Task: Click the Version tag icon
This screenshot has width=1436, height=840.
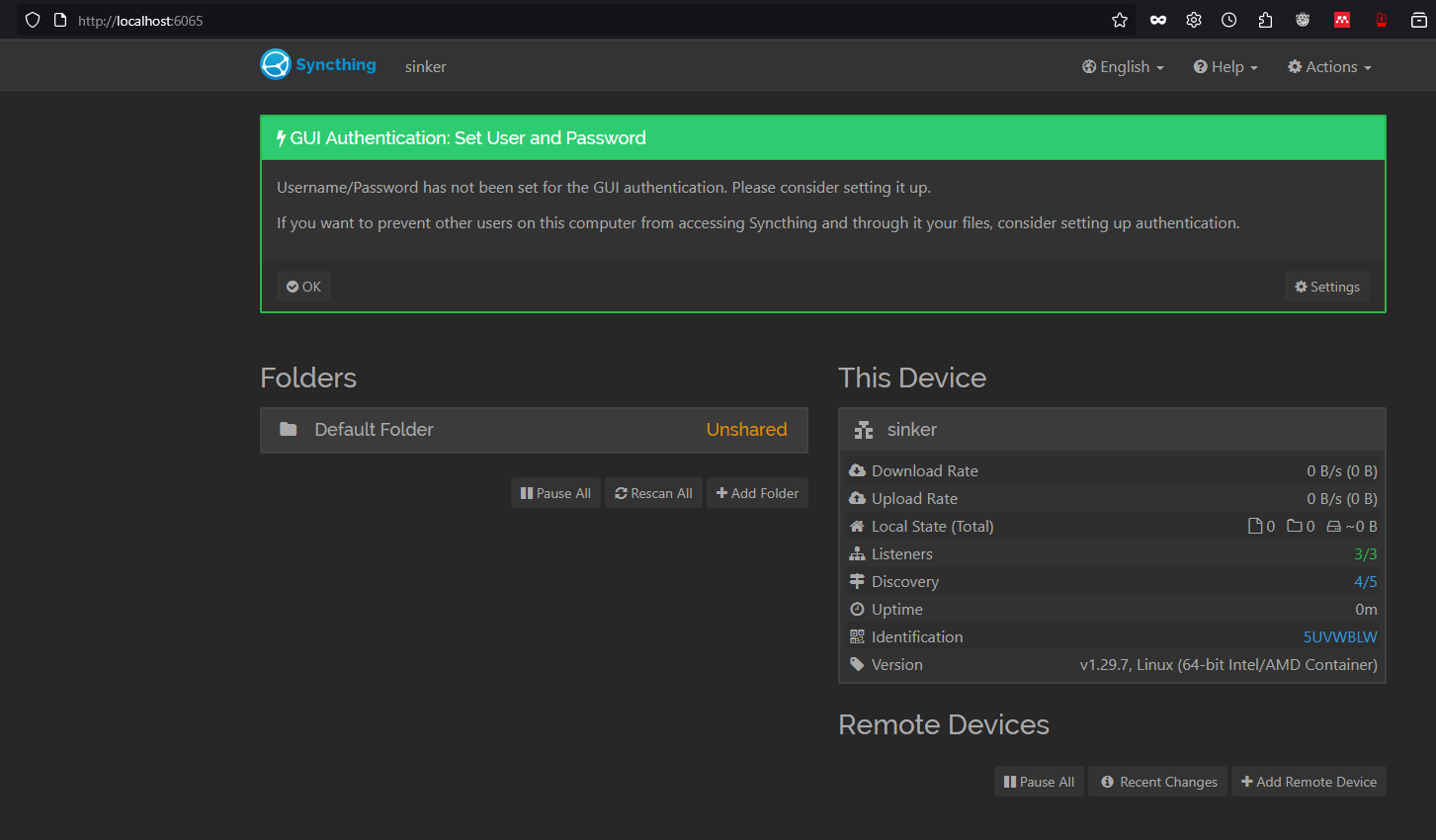Action: click(x=857, y=664)
